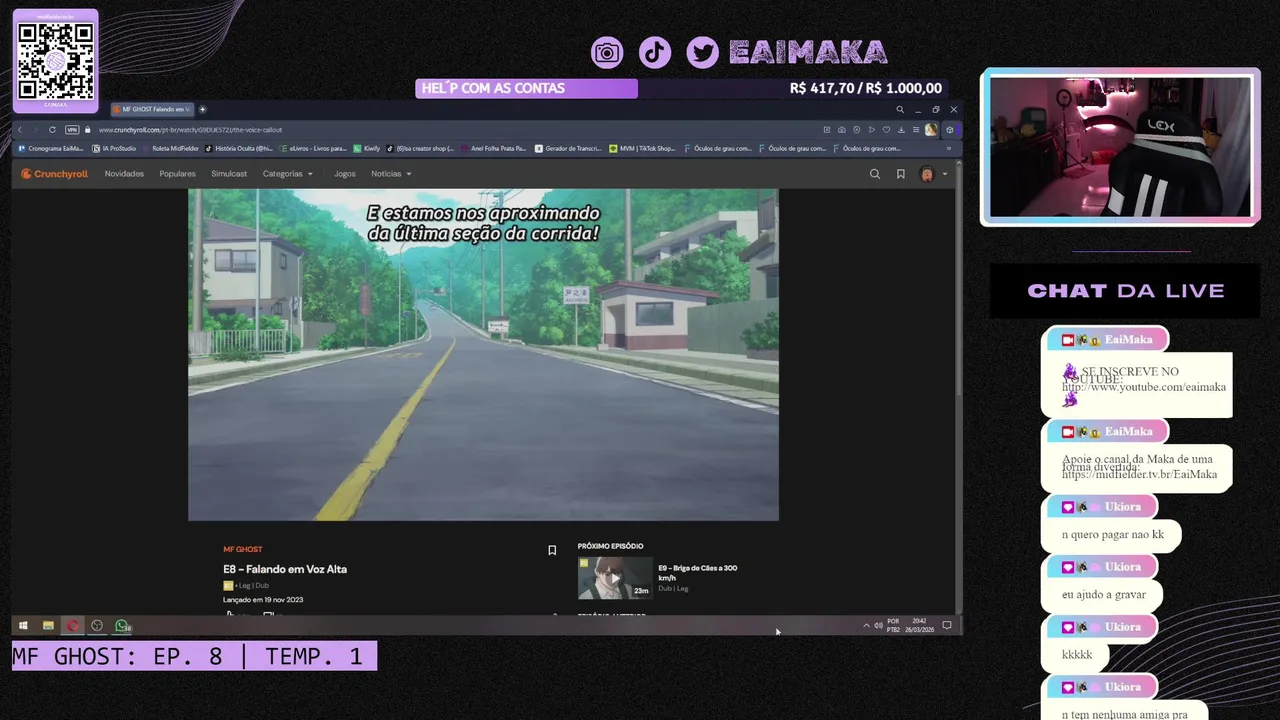Open the browser downloads icon

click(x=901, y=130)
